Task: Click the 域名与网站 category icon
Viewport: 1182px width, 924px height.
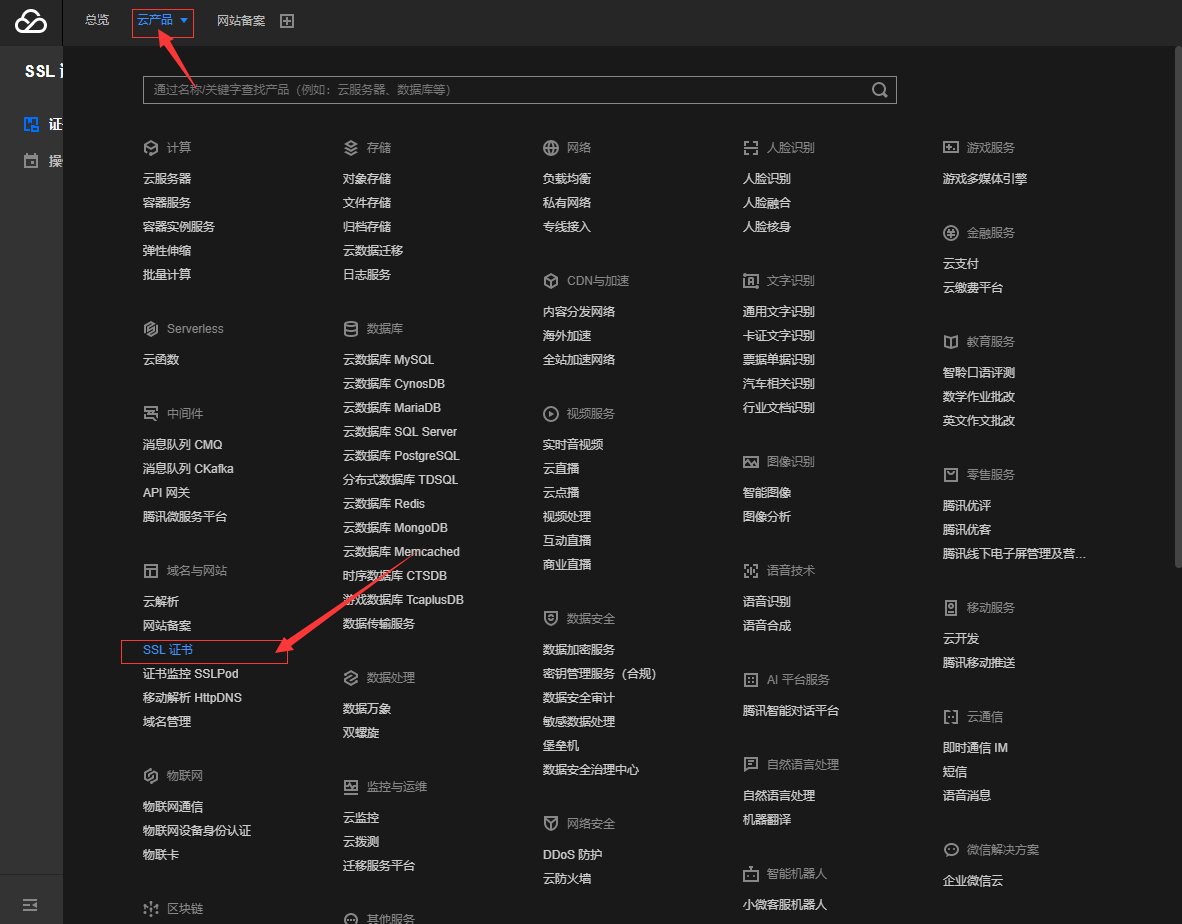Action: tap(151, 571)
